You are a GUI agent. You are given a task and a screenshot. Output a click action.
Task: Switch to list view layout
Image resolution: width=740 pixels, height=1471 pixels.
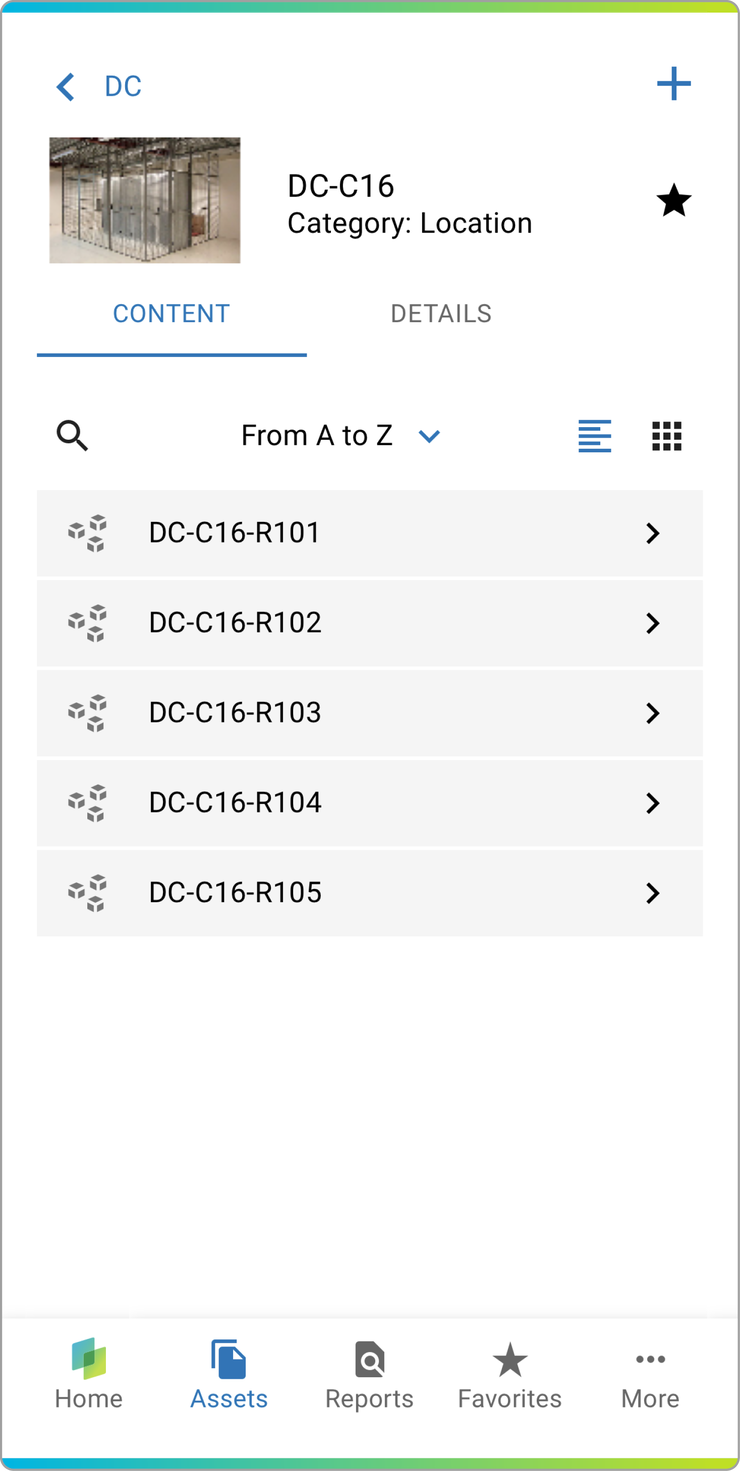(595, 436)
